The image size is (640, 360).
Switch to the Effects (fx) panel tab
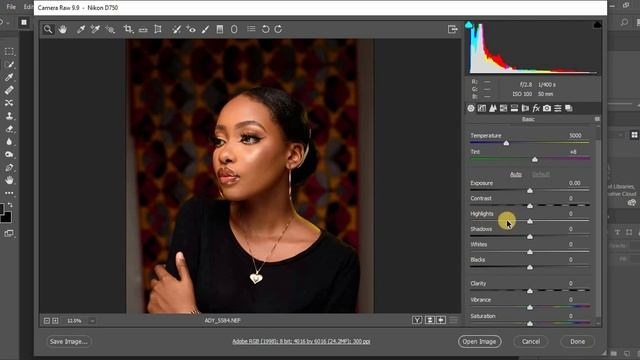tap(536, 108)
